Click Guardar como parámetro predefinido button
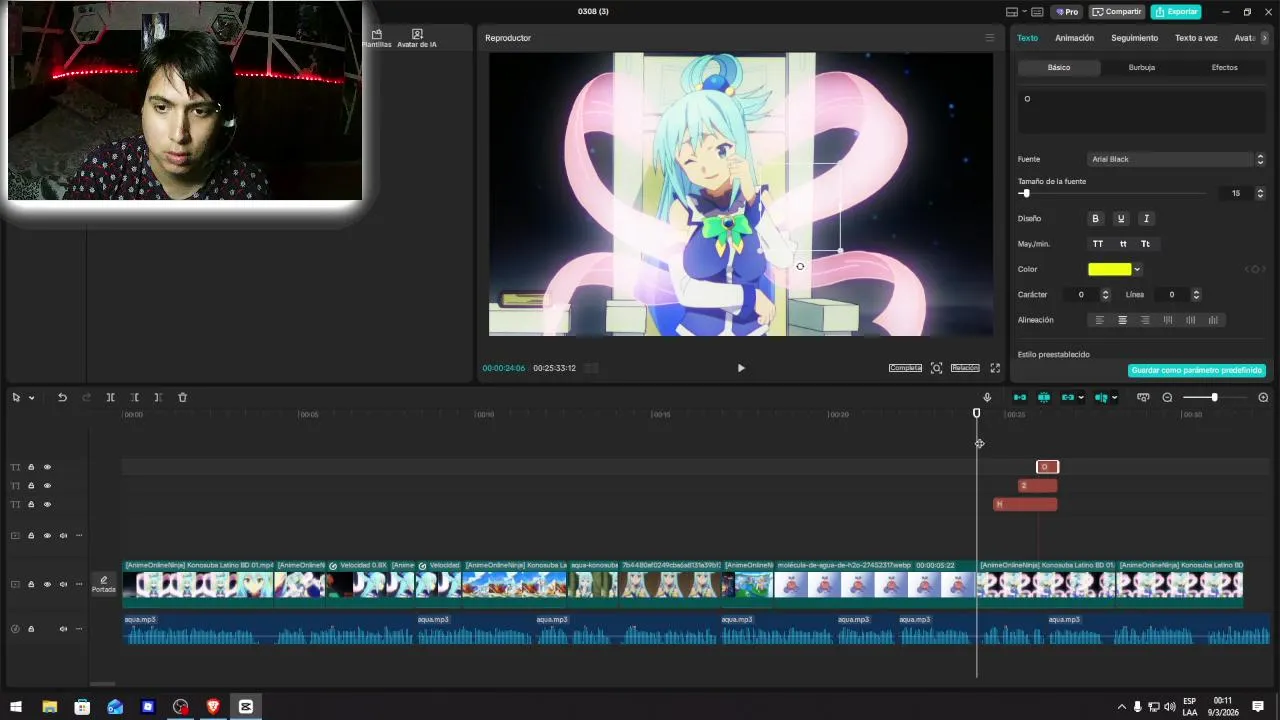 (1197, 370)
